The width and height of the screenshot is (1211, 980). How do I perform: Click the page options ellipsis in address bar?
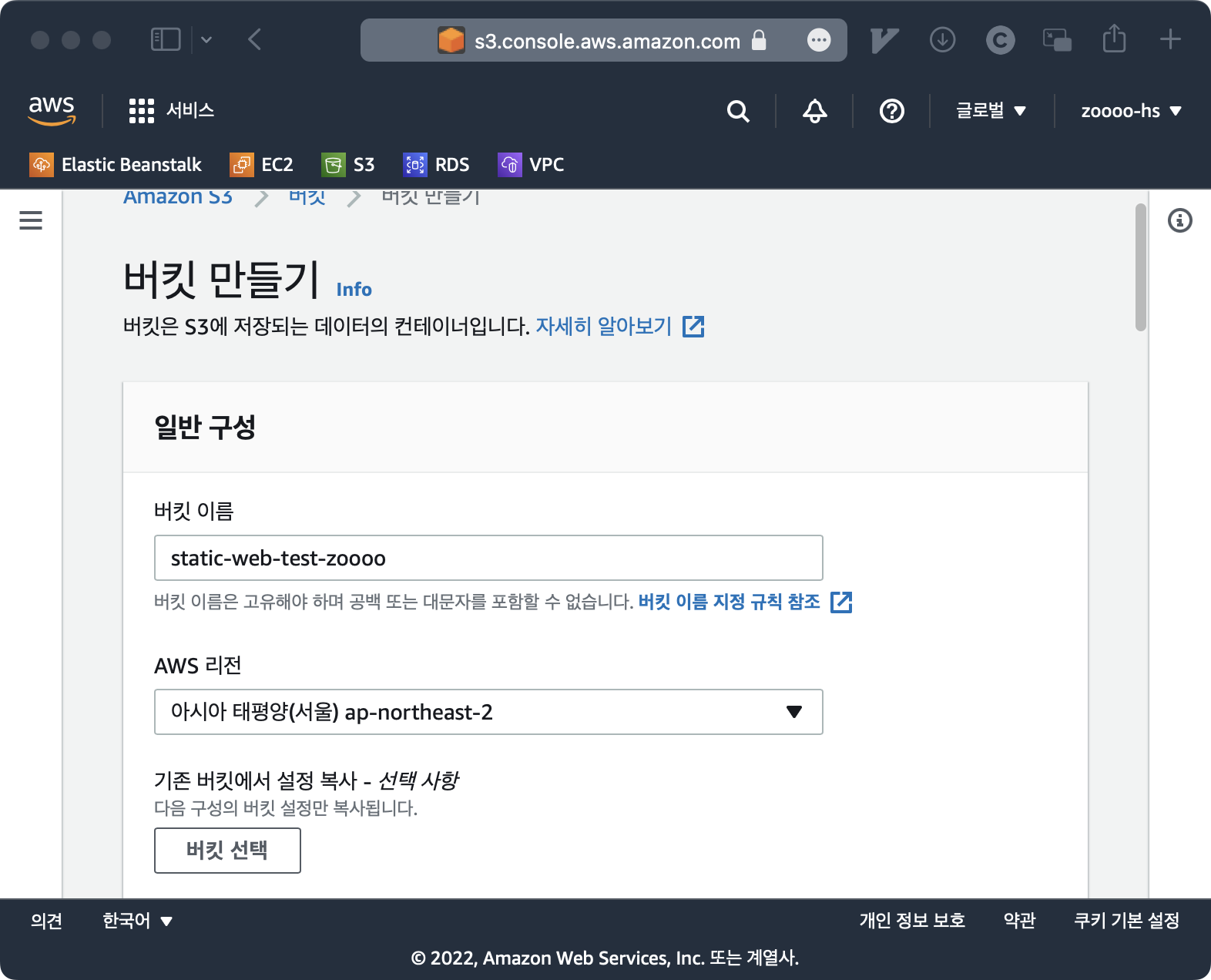click(x=819, y=40)
